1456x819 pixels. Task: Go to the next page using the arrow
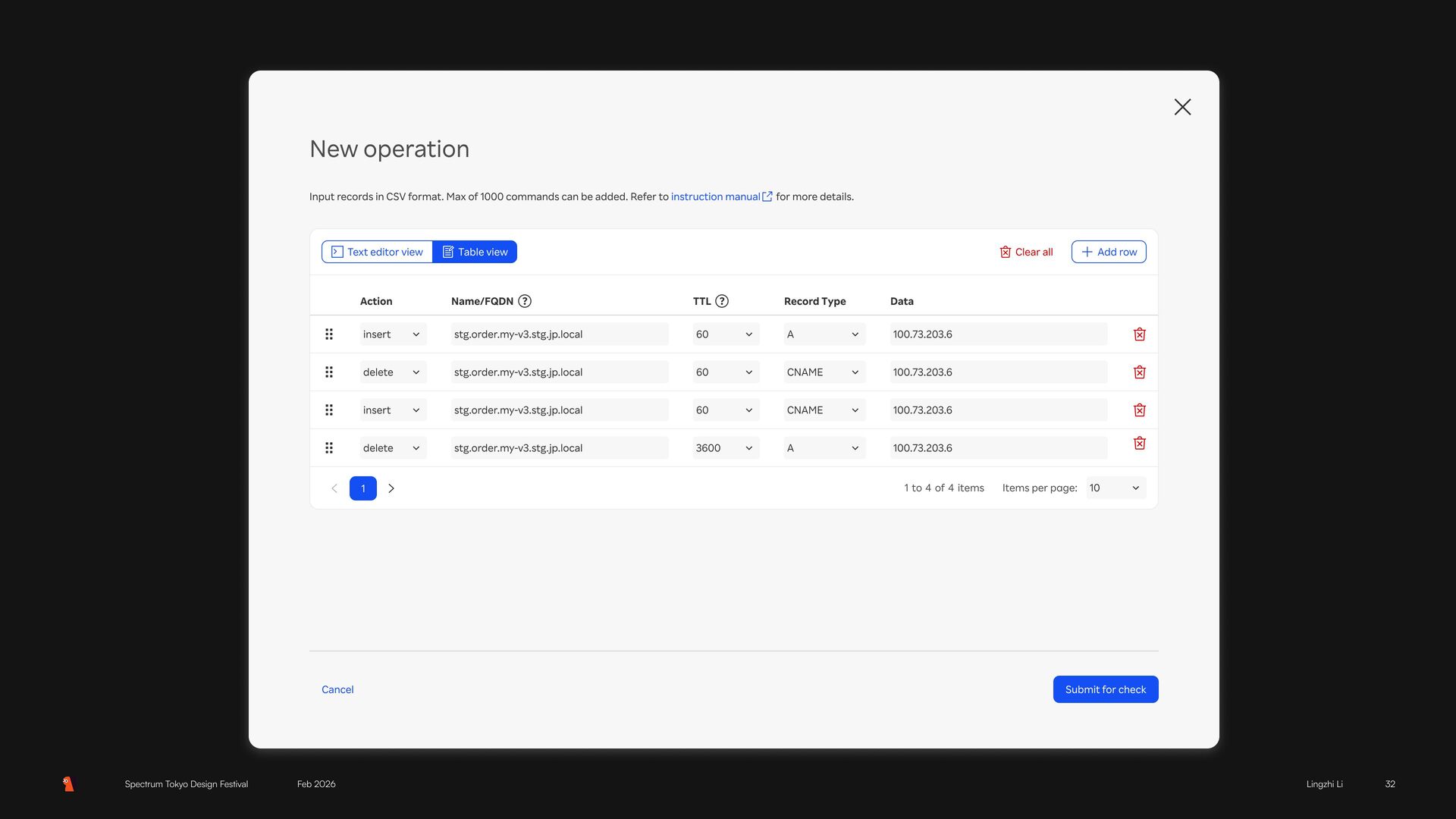click(x=391, y=488)
